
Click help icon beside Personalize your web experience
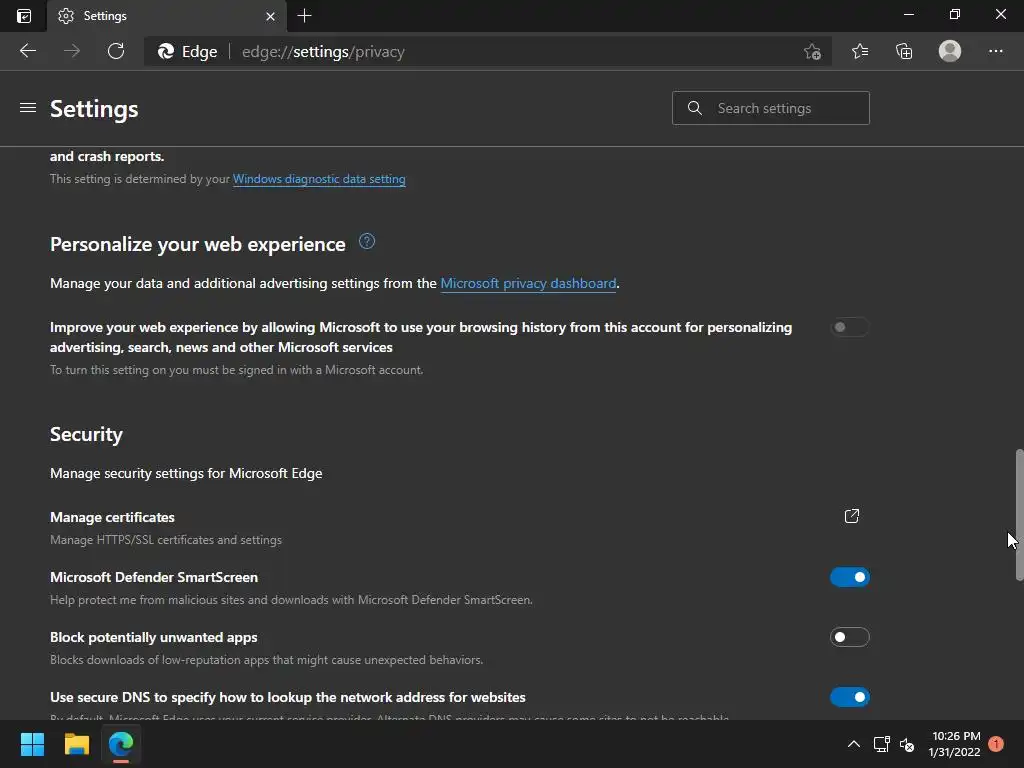tap(367, 242)
